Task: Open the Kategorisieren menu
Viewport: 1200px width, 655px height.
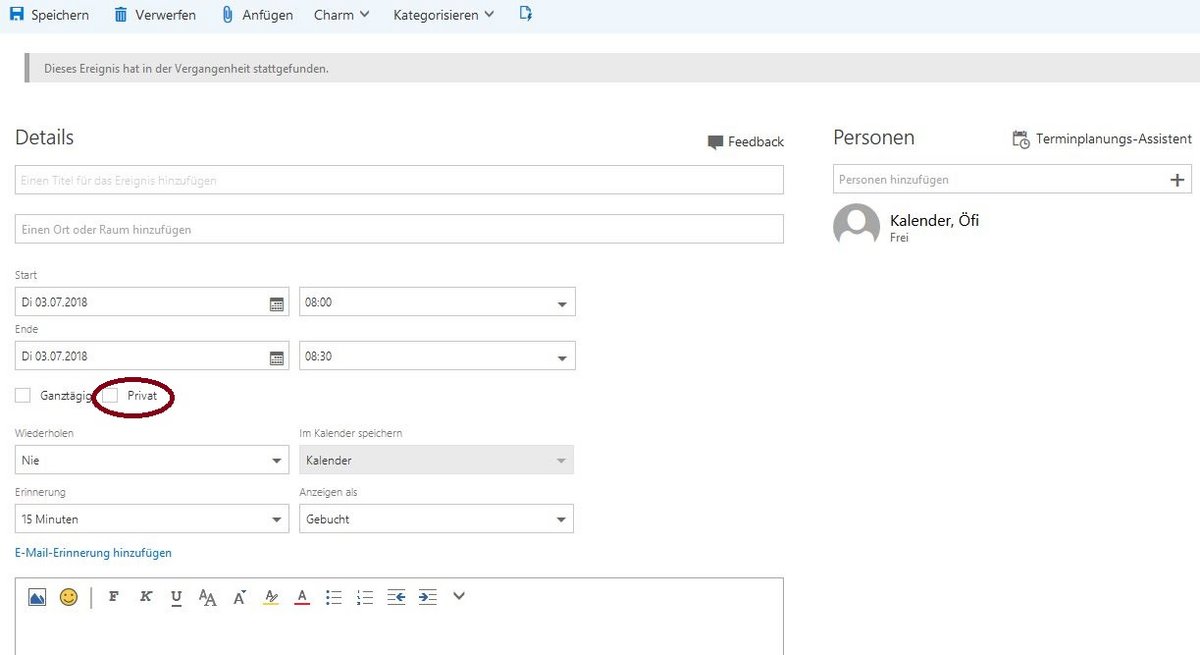Action: [443, 15]
